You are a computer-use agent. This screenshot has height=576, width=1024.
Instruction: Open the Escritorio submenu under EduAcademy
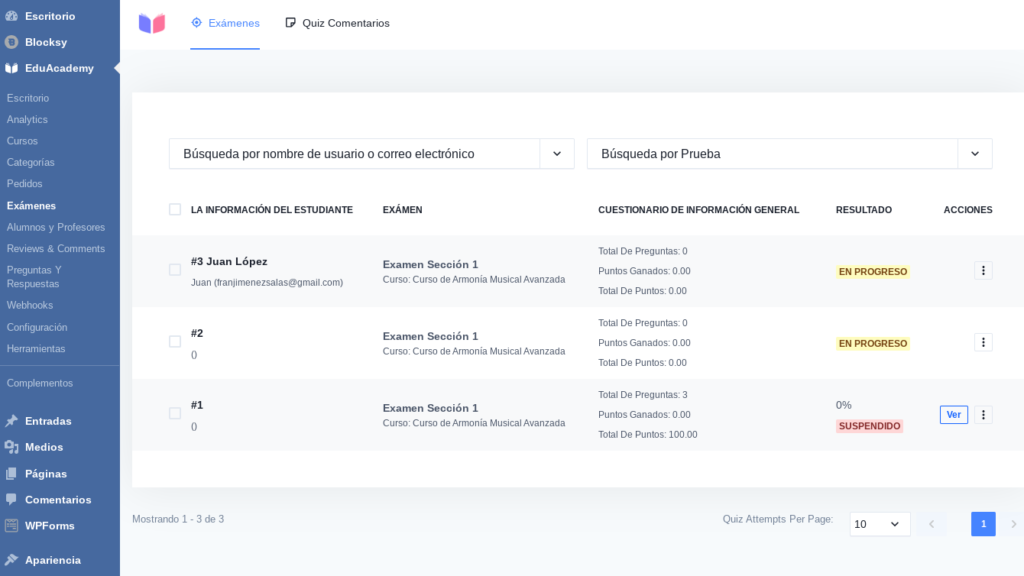tap(27, 98)
